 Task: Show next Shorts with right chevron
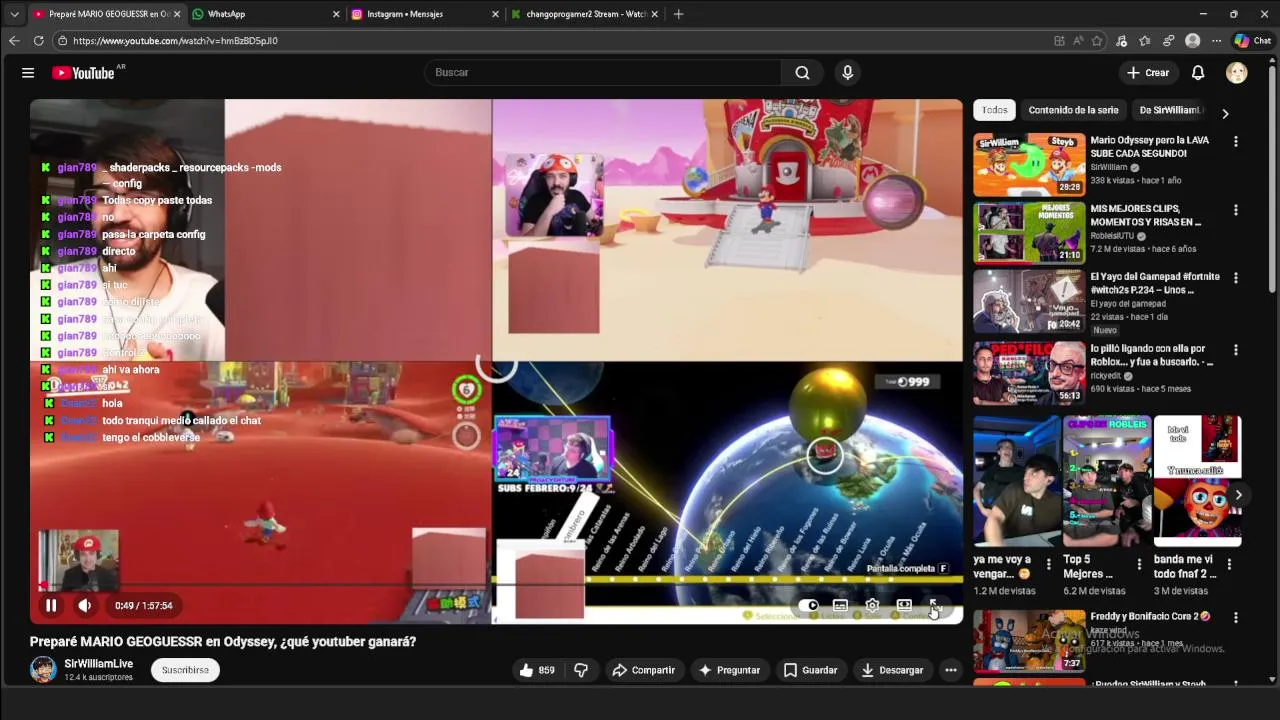pos(1238,495)
